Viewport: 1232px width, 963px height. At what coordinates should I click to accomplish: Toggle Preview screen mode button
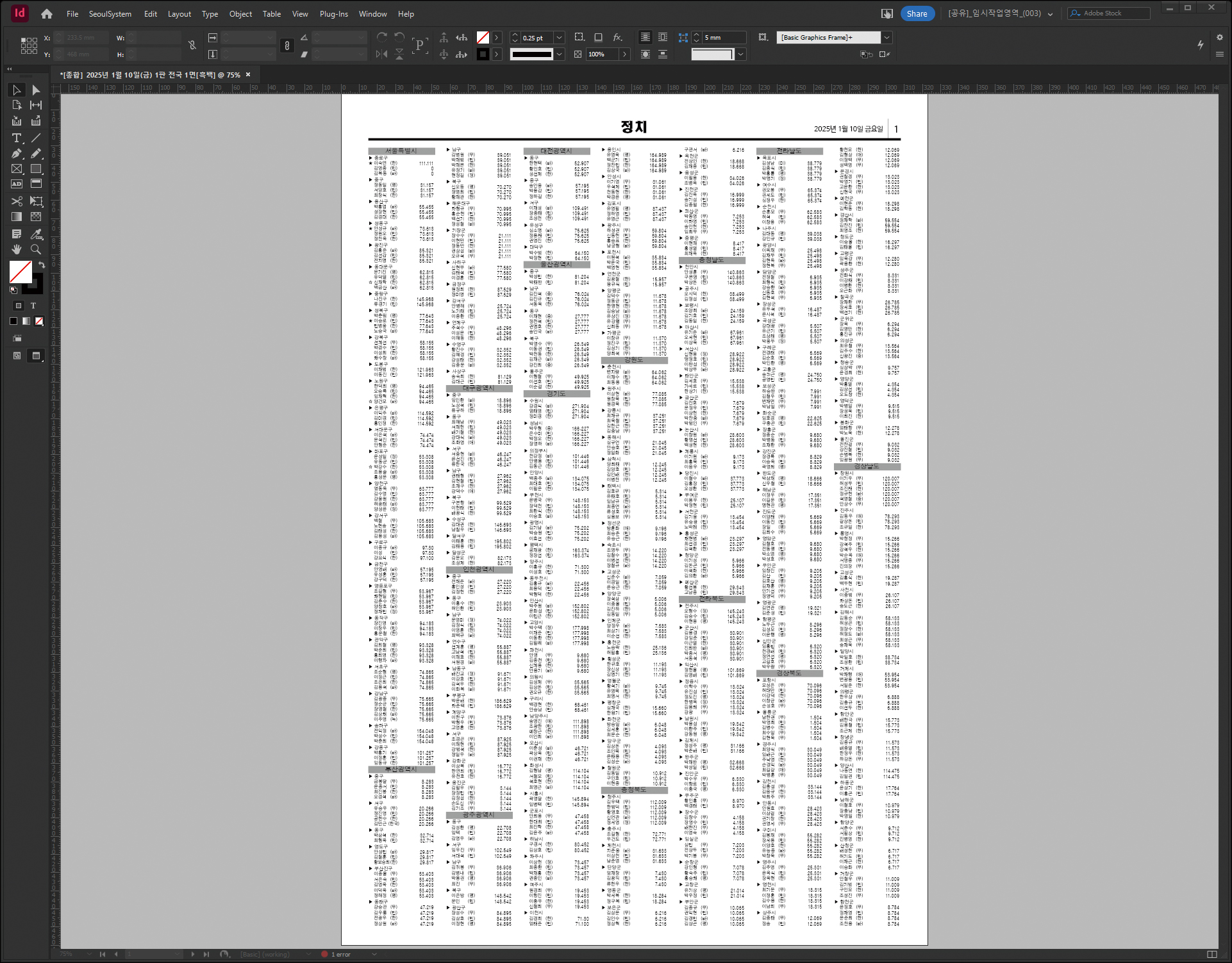click(x=37, y=356)
